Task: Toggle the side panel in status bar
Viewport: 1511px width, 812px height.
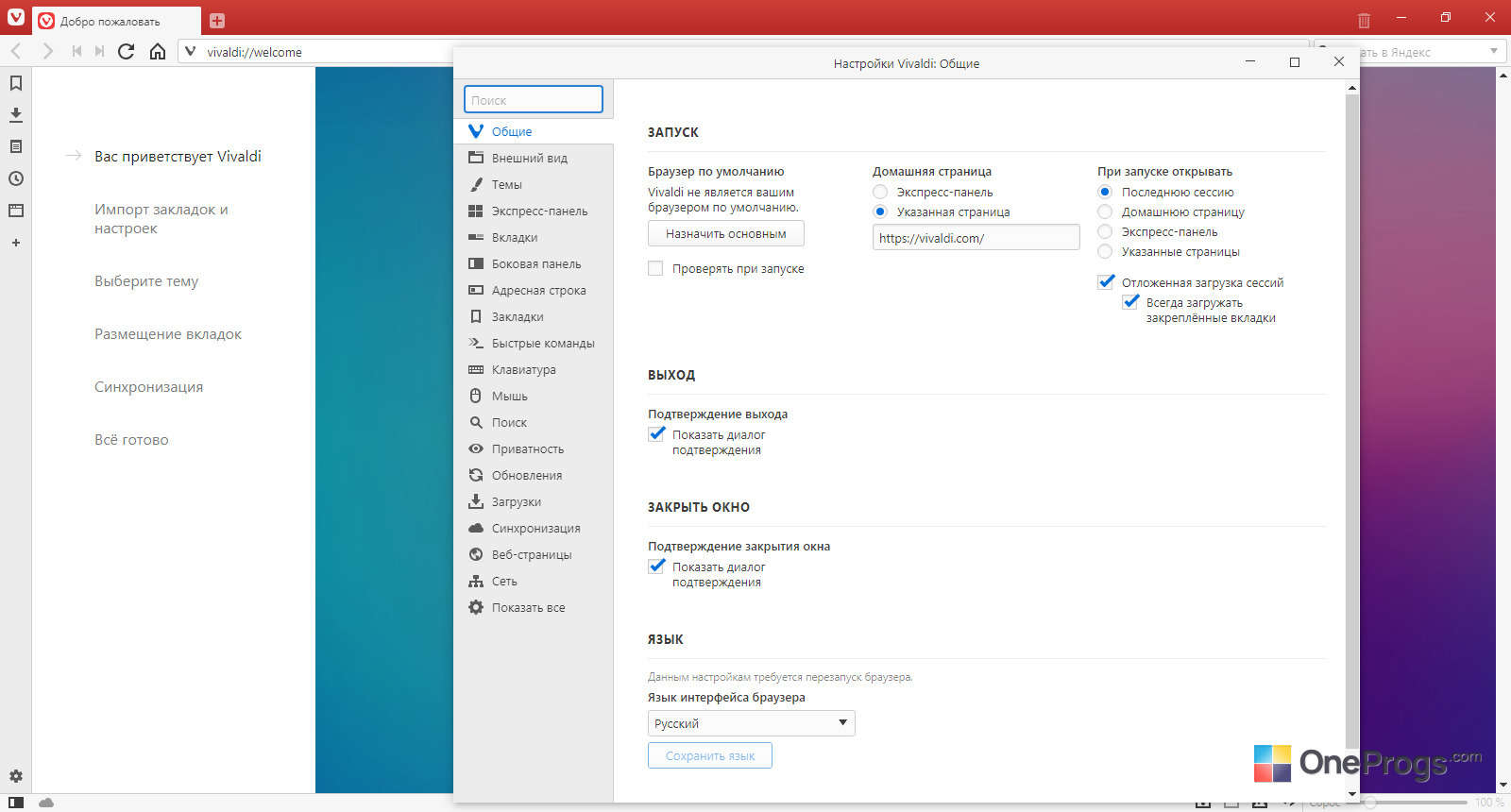Action: 16,803
